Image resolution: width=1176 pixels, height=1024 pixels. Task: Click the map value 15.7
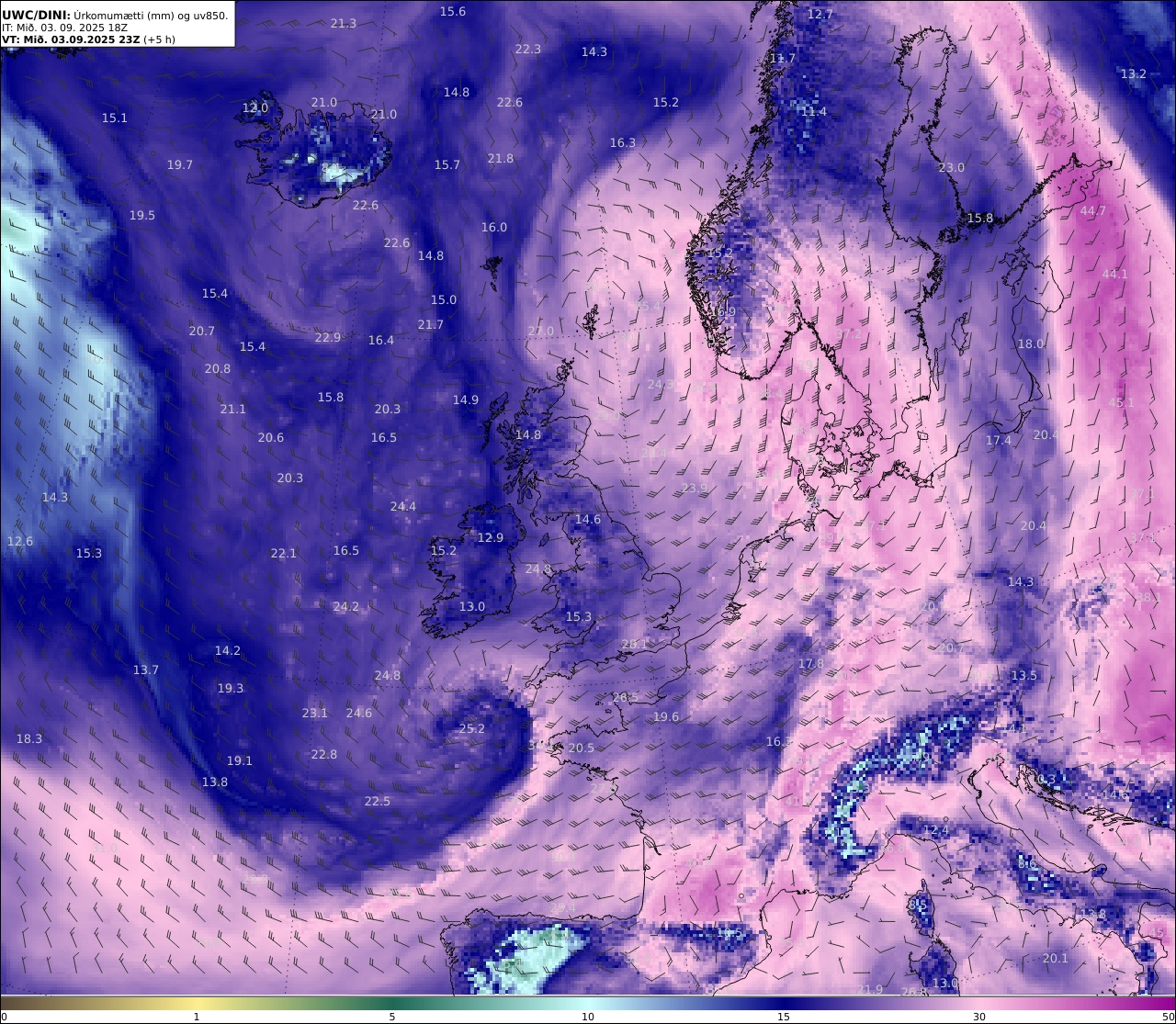pos(447,164)
